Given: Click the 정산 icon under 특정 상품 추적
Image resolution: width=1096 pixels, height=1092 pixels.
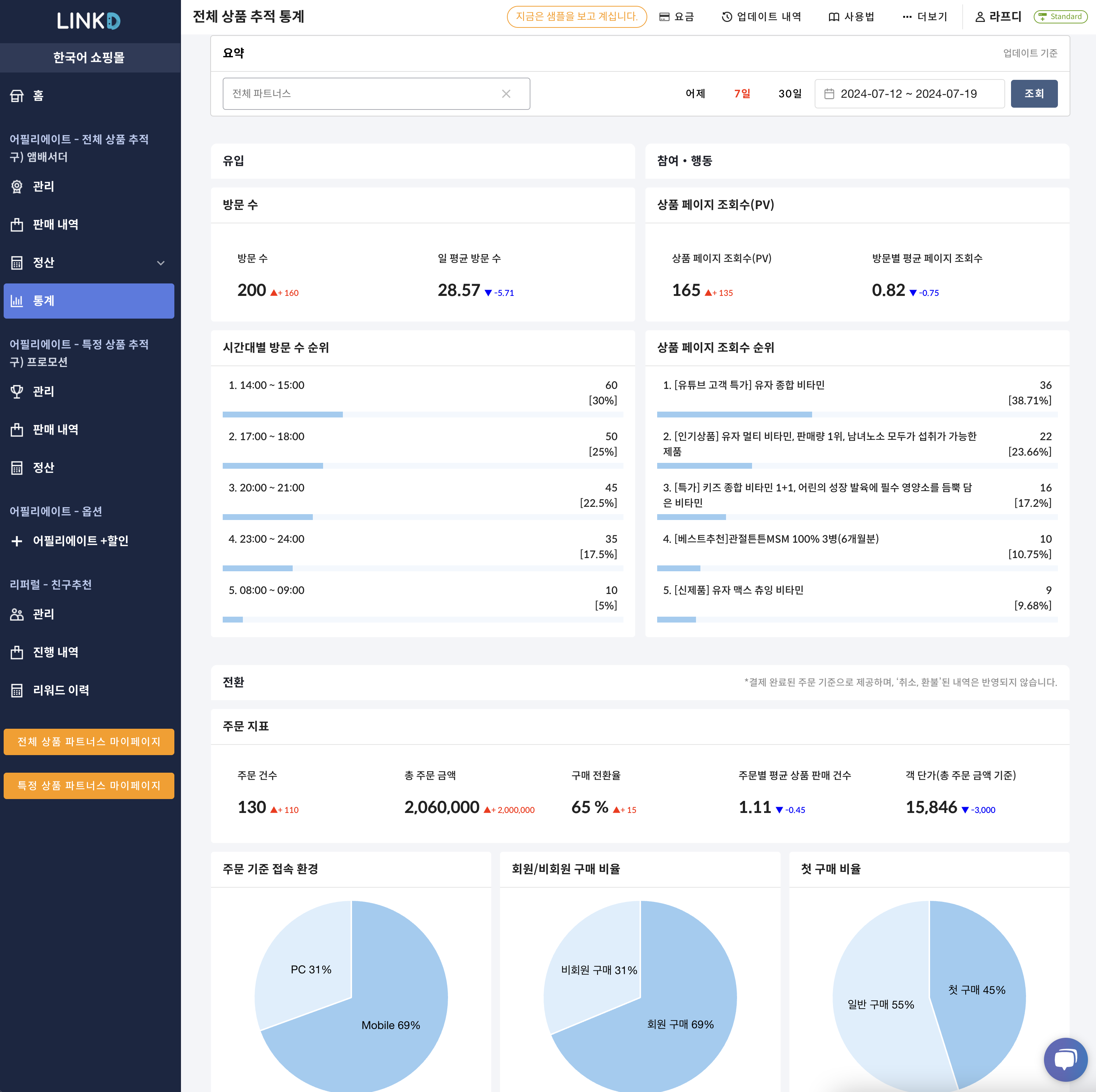Looking at the screenshot, I should click(17, 468).
